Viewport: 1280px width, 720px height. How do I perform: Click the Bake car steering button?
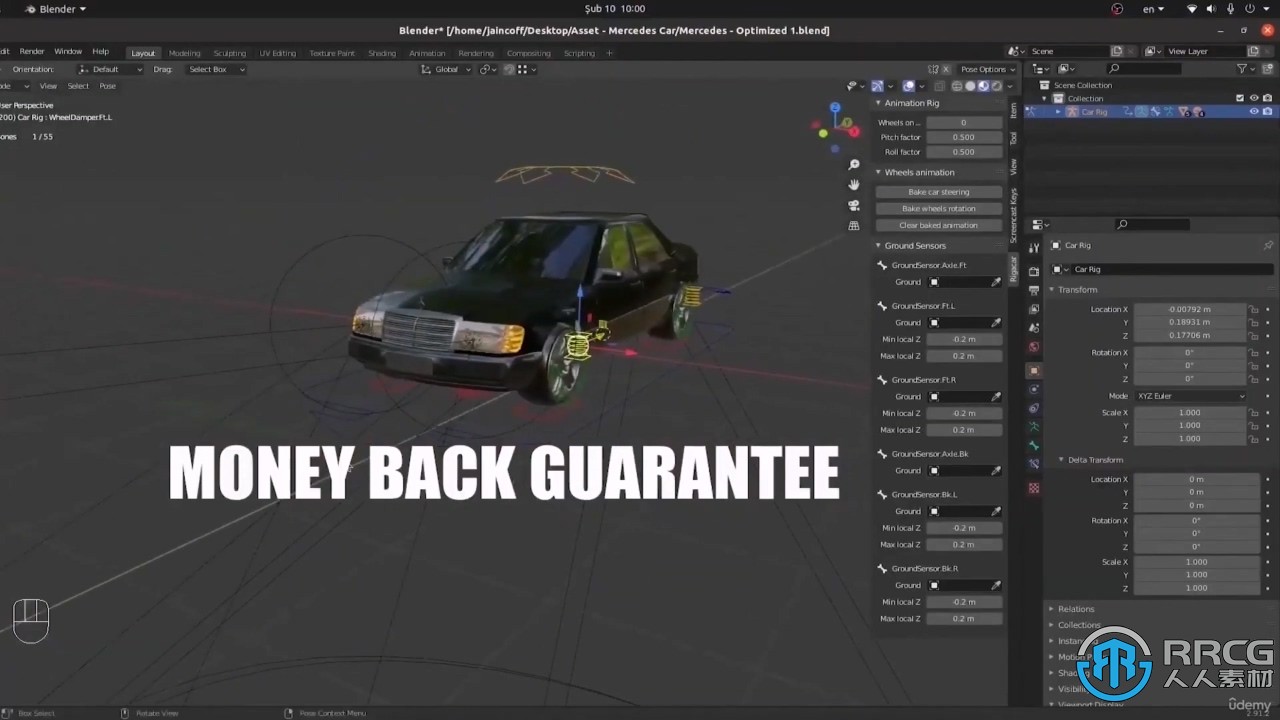[939, 192]
